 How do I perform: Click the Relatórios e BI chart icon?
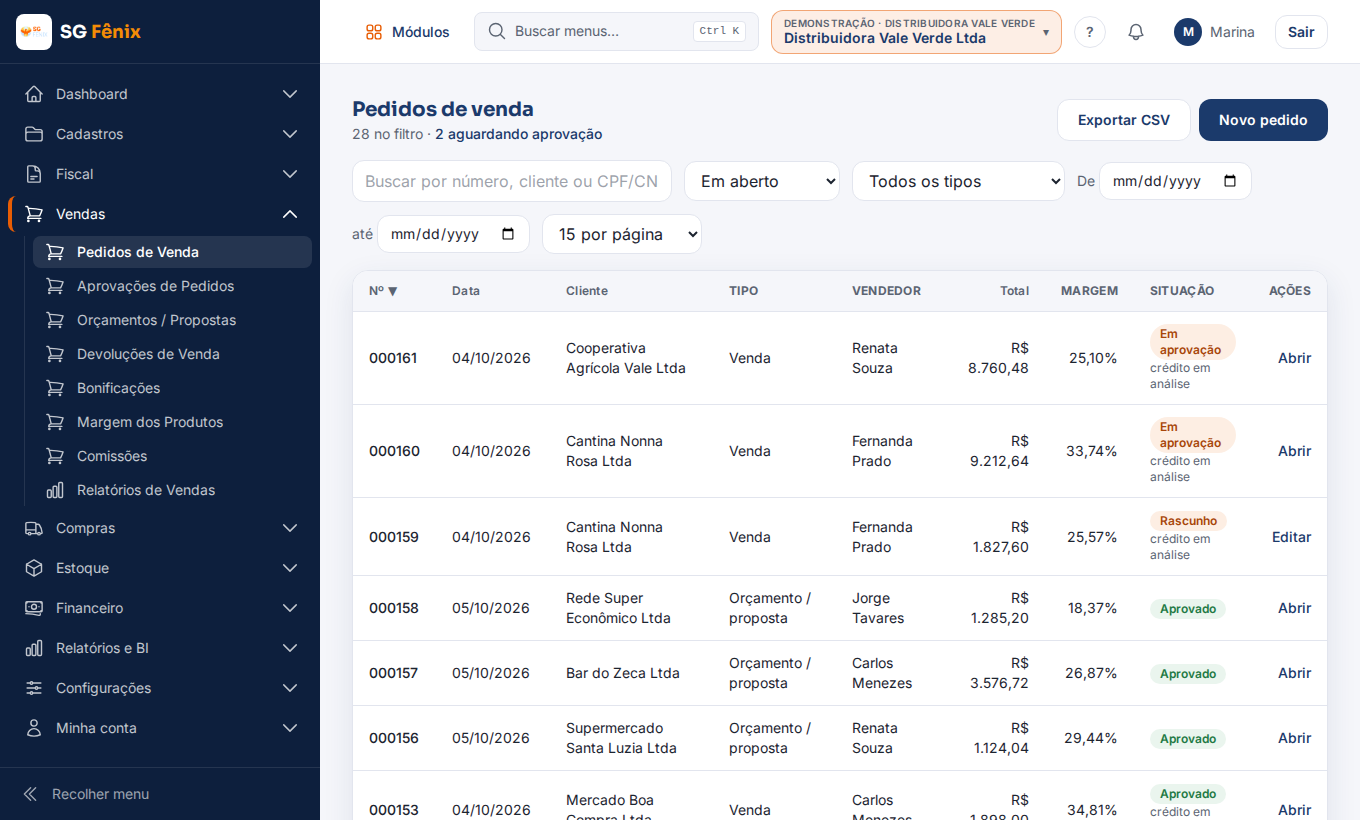tap(34, 648)
